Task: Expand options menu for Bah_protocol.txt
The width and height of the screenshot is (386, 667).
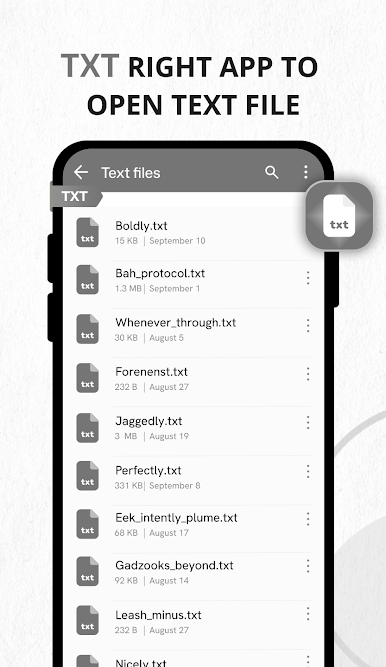Action: tap(308, 278)
